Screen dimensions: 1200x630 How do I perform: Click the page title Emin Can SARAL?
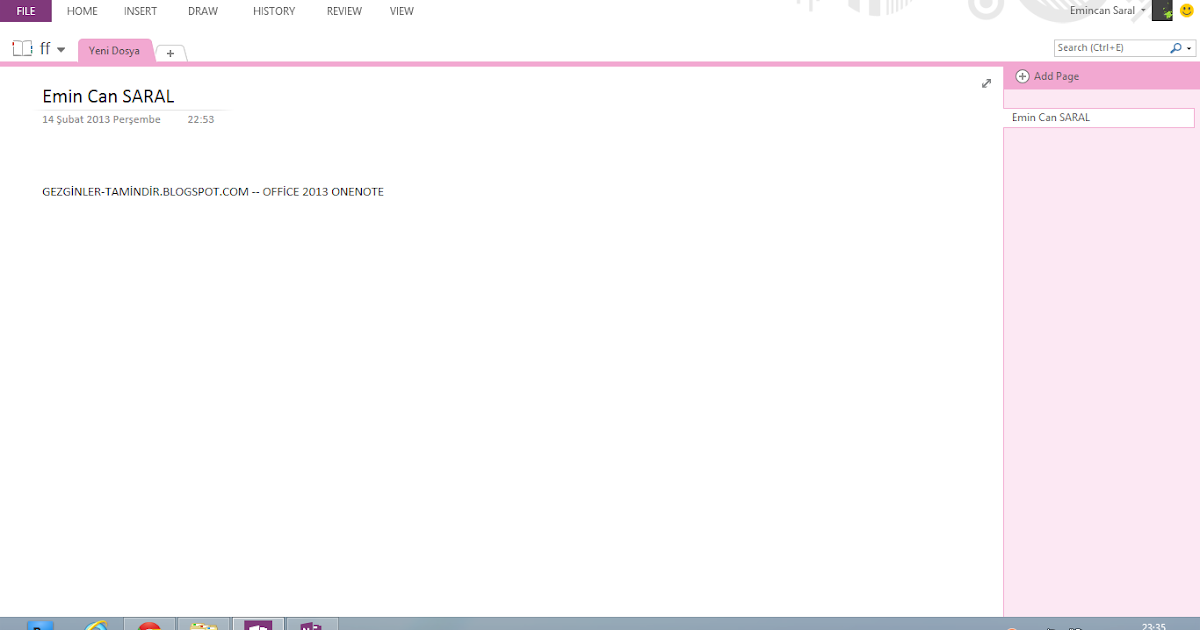coord(108,97)
